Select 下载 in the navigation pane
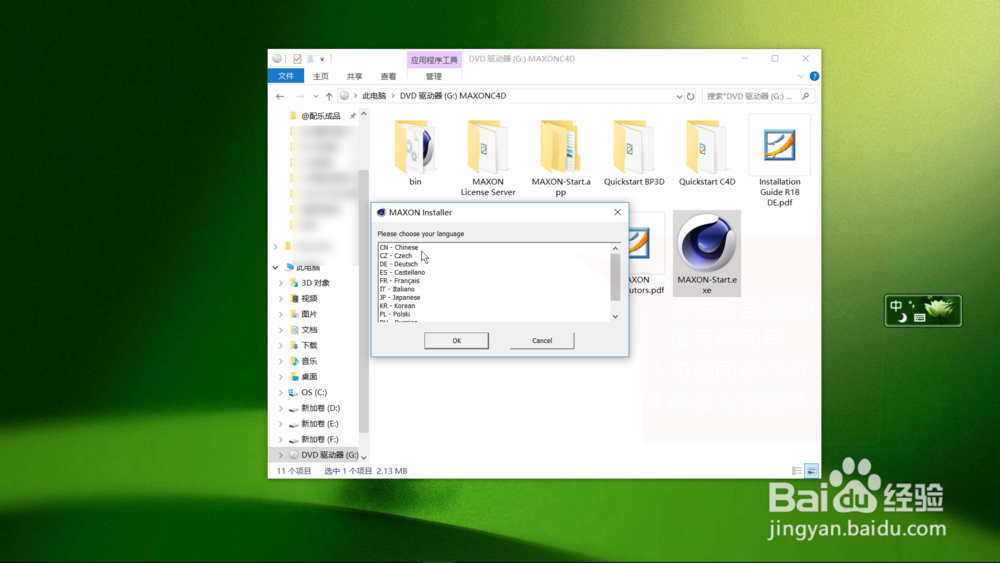 point(309,346)
